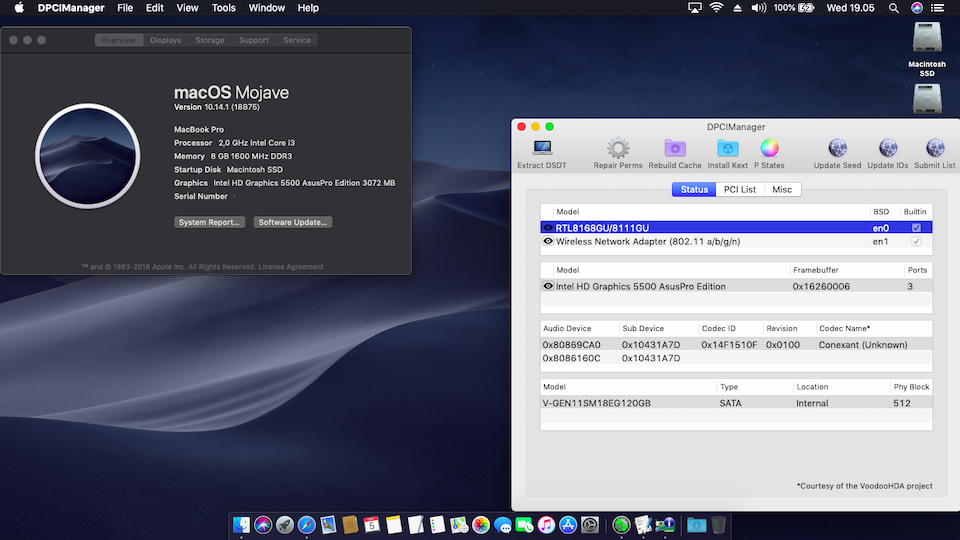Click eye icon beside Wireless Network Adapter
The width and height of the screenshot is (960, 540).
548,241
